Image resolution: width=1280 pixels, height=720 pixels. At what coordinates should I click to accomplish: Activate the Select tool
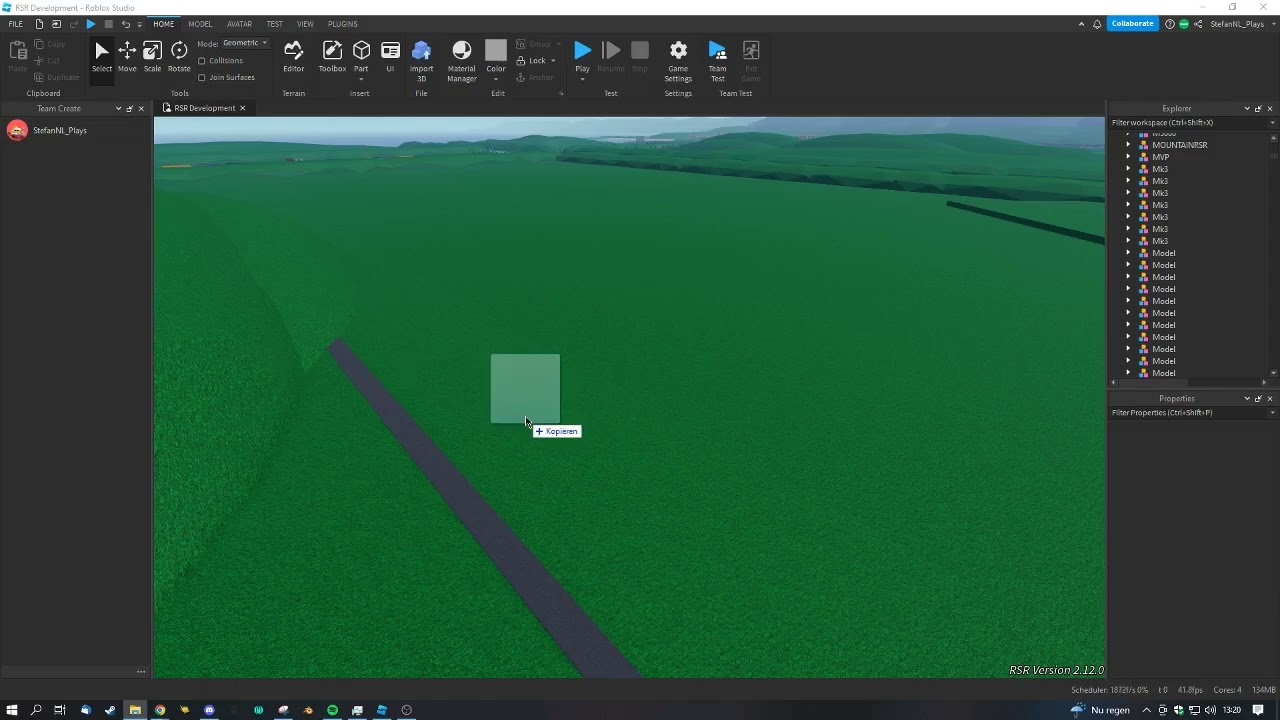(102, 57)
